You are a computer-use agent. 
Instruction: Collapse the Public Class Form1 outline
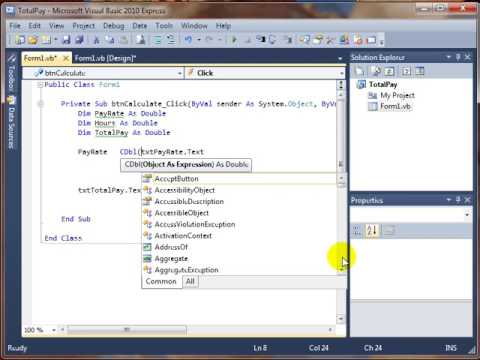[x=40, y=85]
